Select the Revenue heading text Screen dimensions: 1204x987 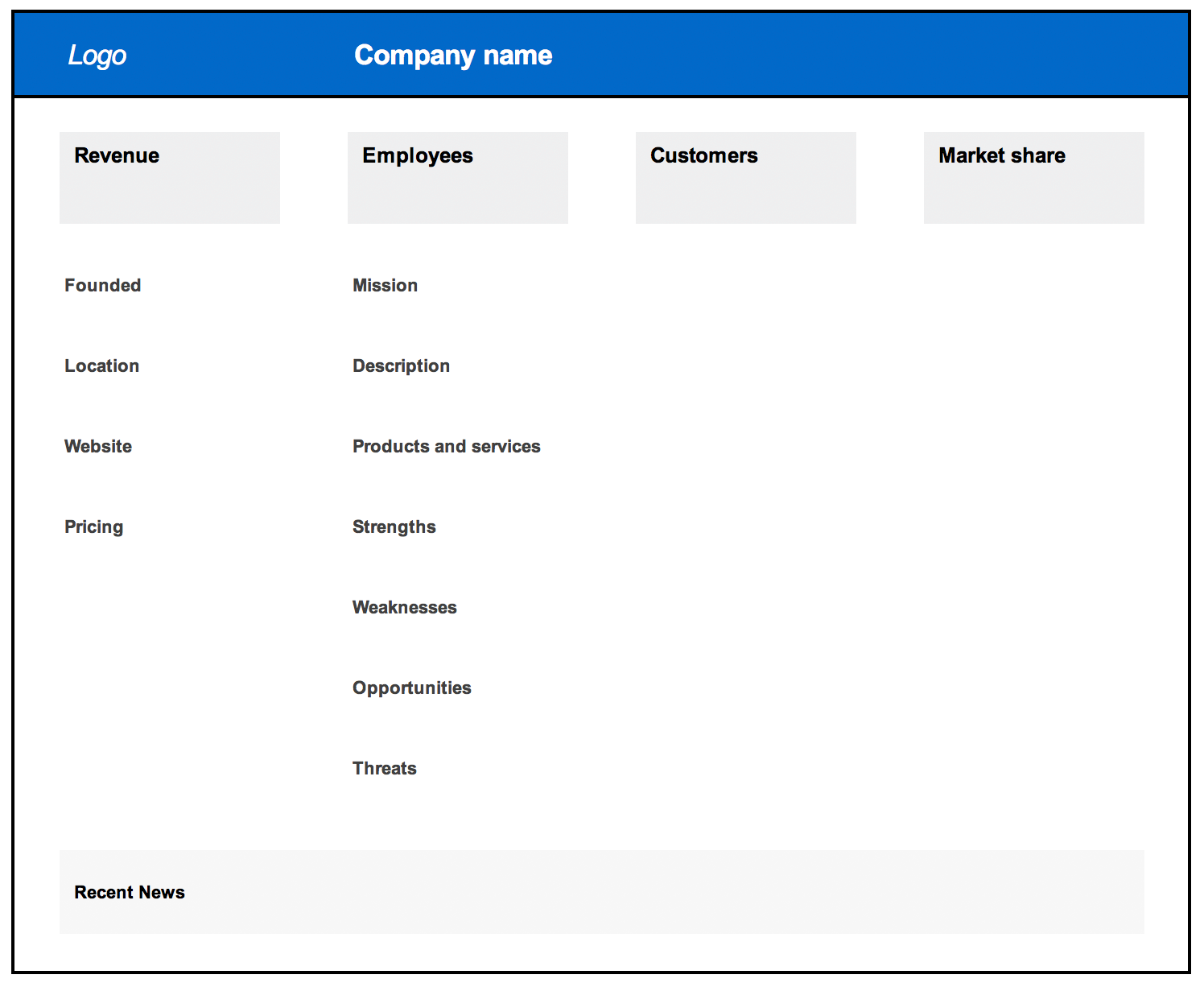pyautogui.click(x=116, y=155)
